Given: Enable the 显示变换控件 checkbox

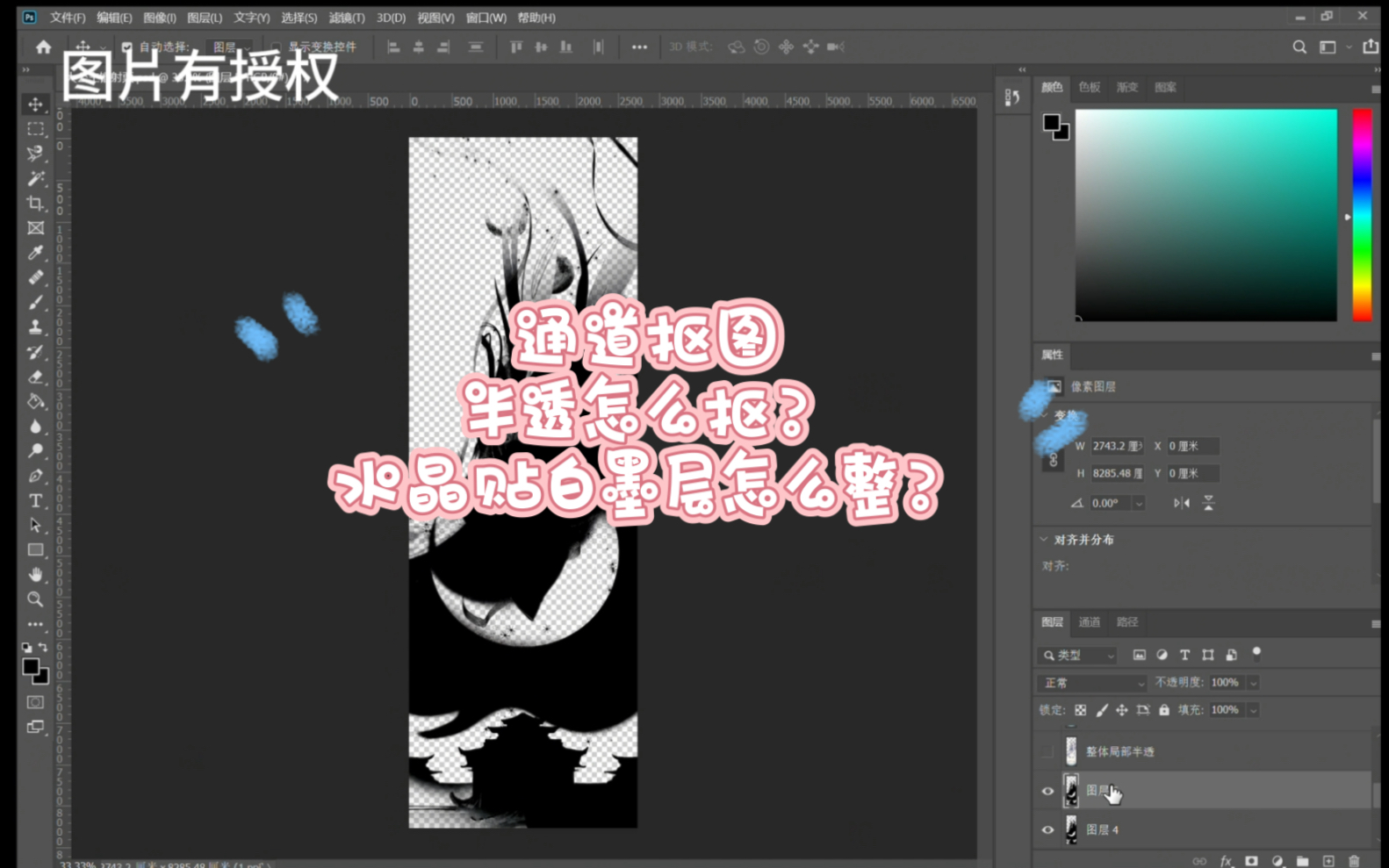Looking at the screenshot, I should click(277, 47).
